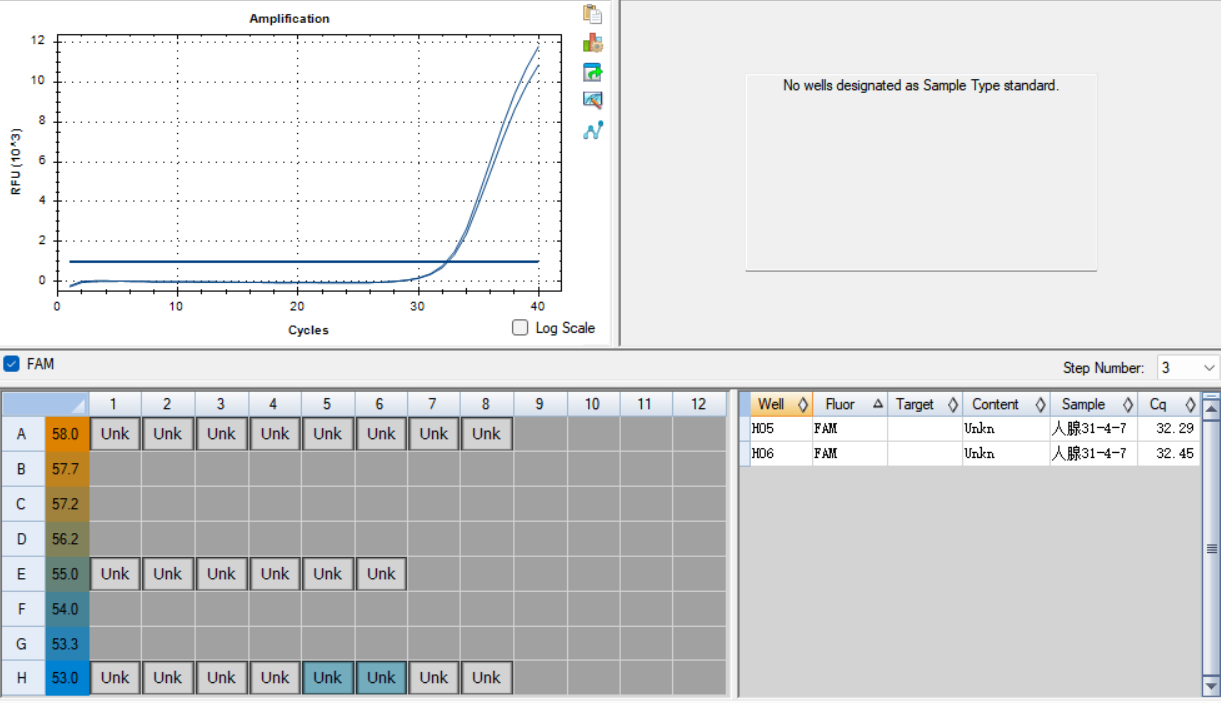Select plate column 1 header

tap(115, 404)
